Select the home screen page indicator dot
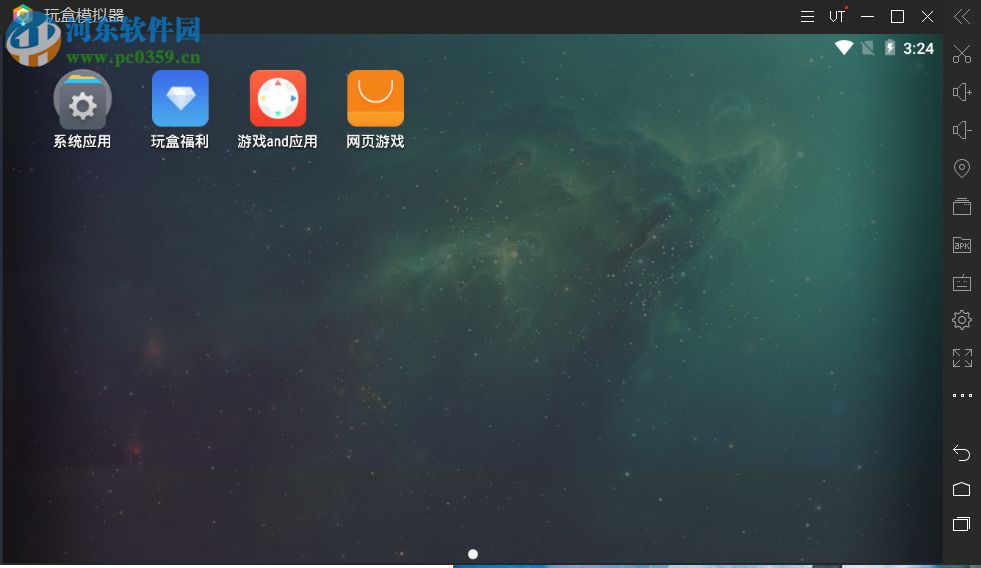This screenshot has width=981, height=568. (473, 554)
